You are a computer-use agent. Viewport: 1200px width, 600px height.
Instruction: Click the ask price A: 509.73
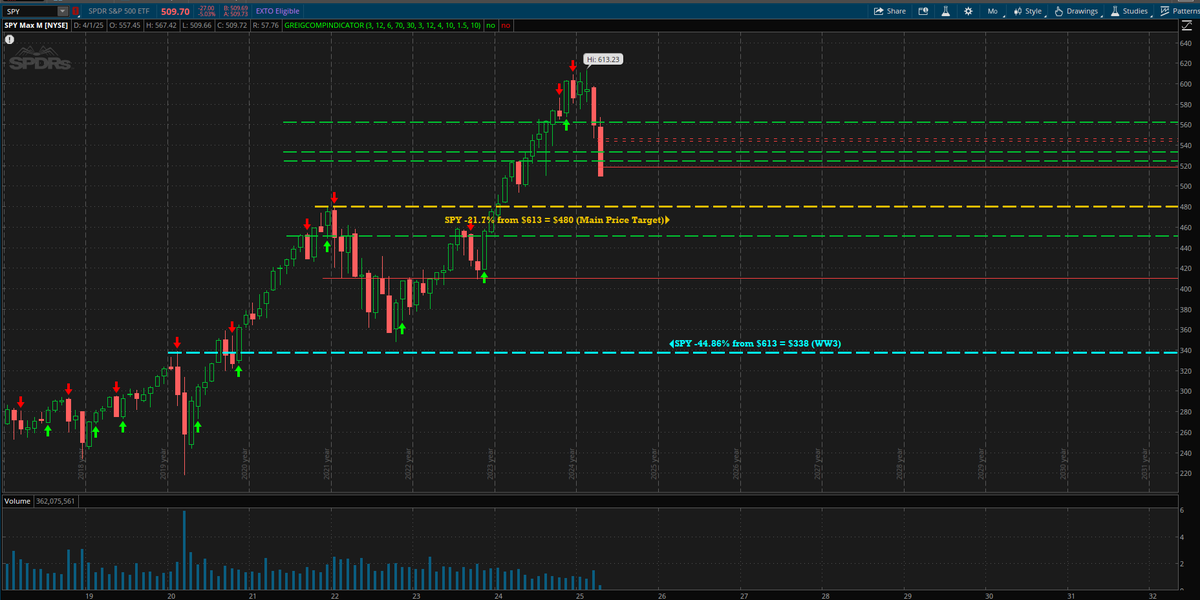pyautogui.click(x=236, y=15)
